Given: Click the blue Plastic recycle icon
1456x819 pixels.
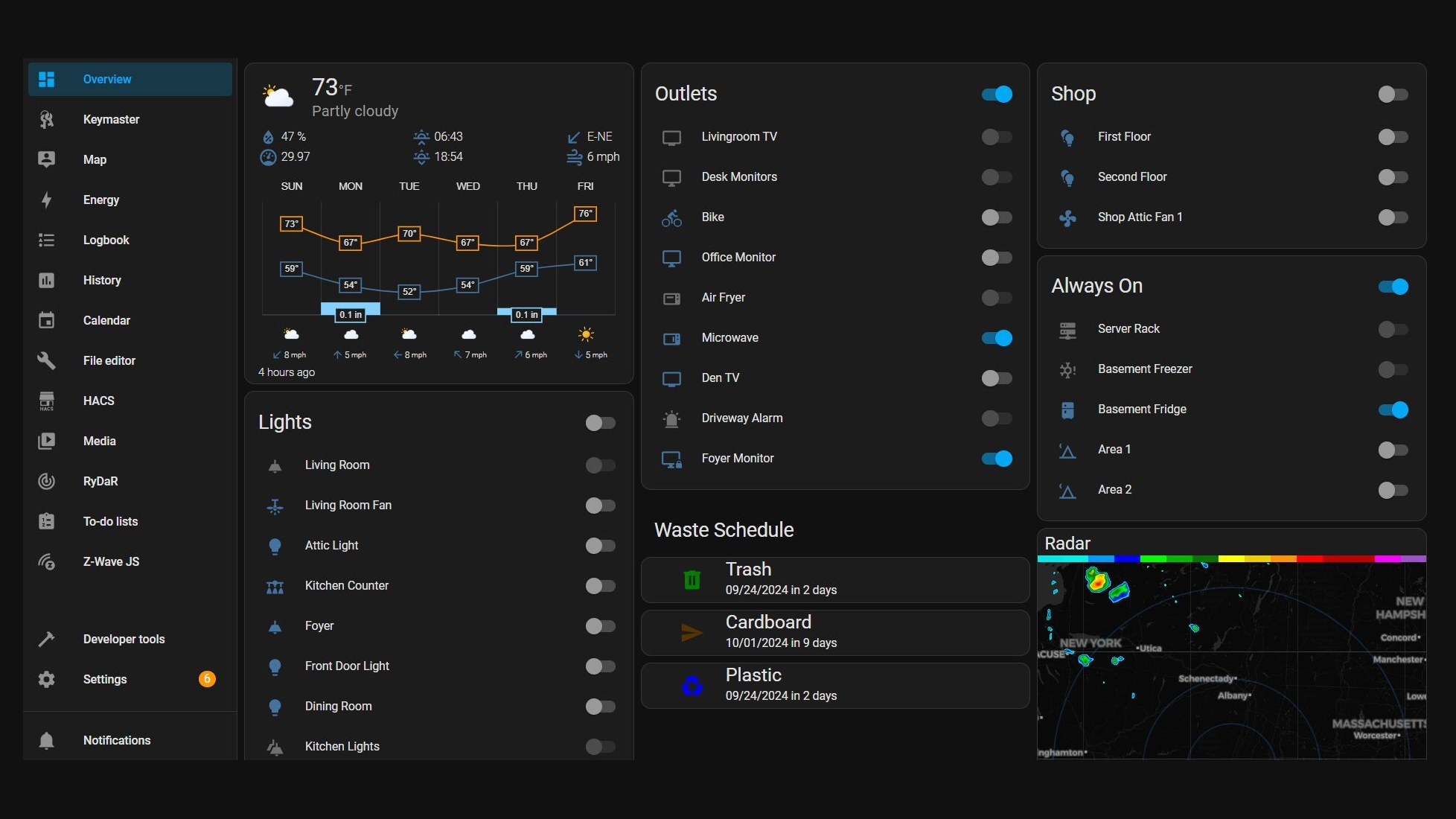Looking at the screenshot, I should [692, 685].
